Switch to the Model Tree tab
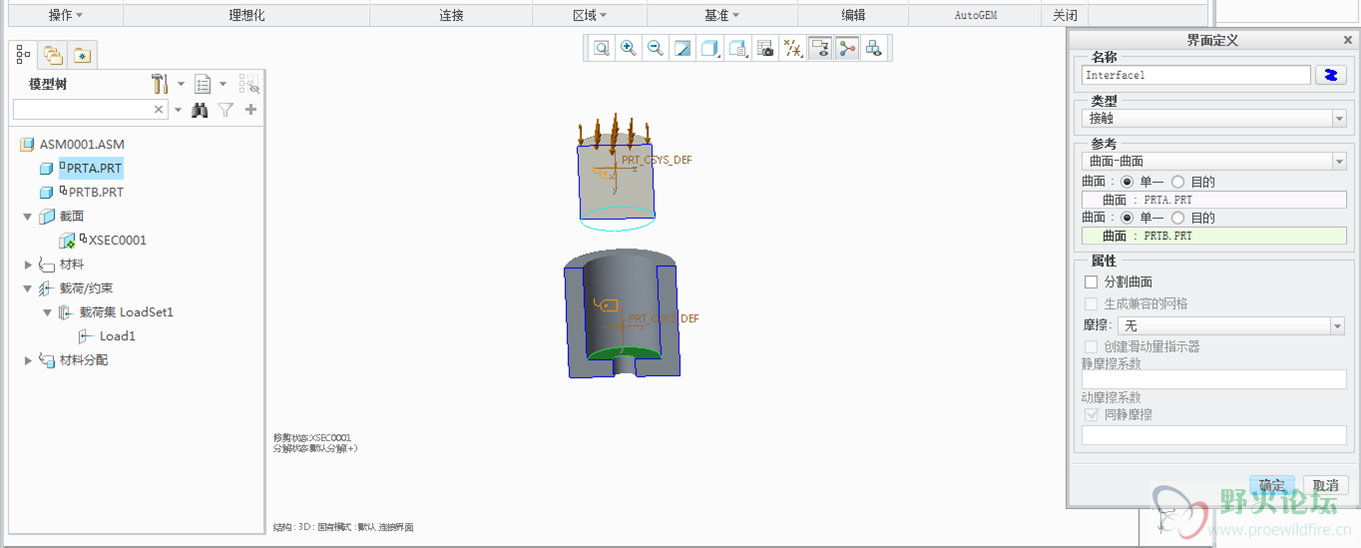 tap(24, 55)
